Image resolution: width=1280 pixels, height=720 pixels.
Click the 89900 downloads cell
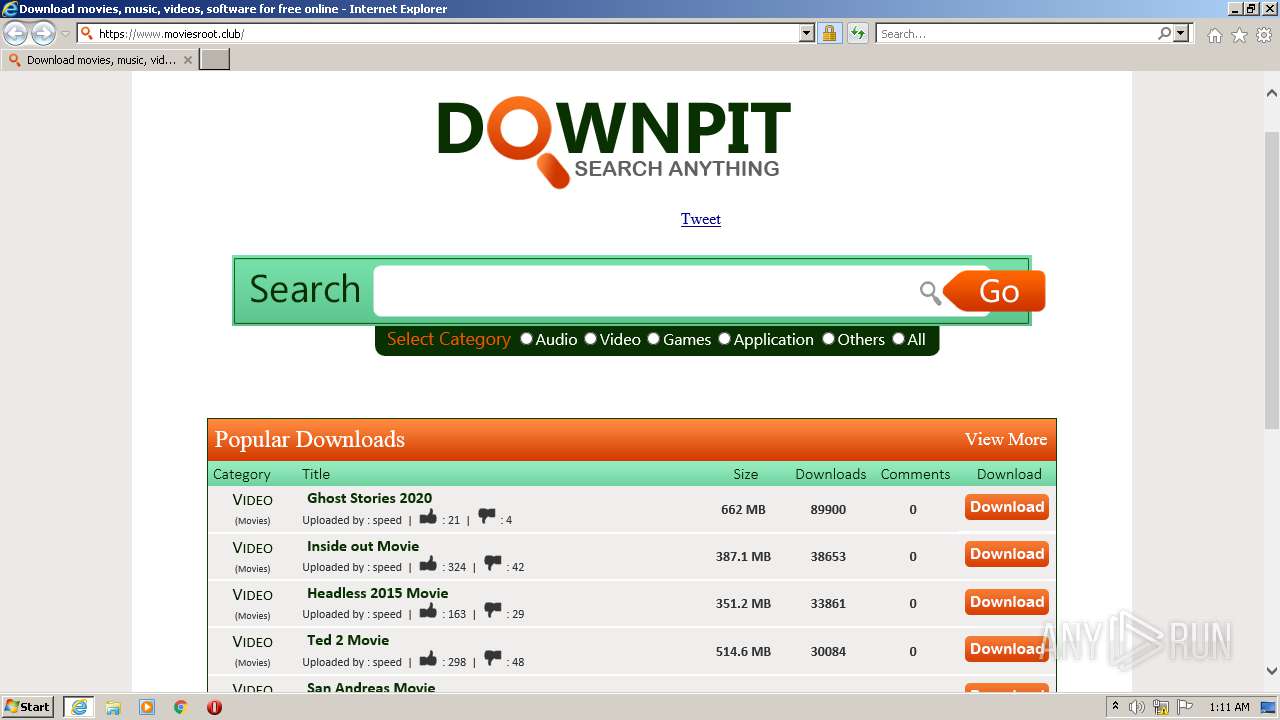tap(828, 509)
